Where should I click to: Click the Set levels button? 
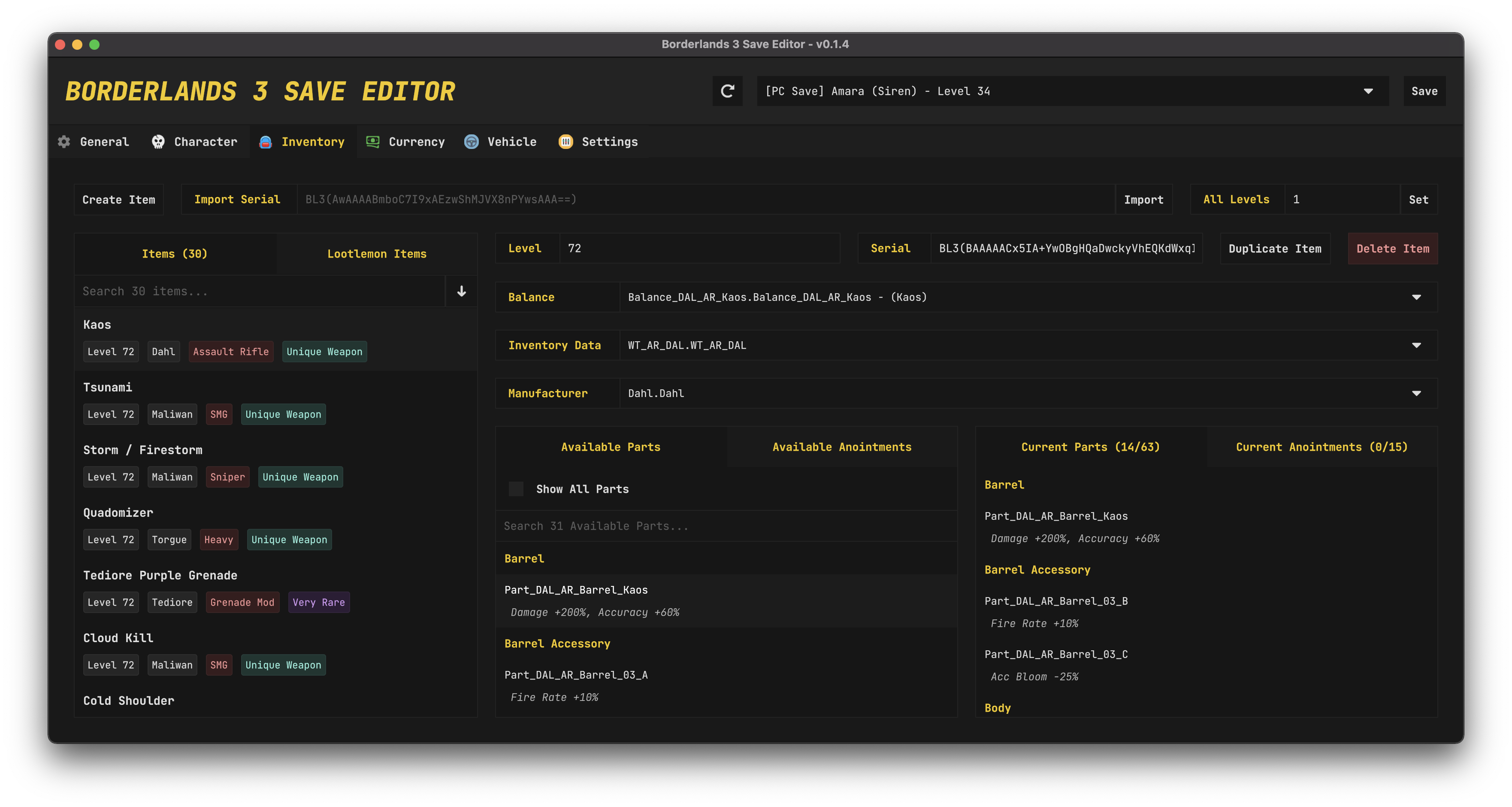(x=1418, y=200)
